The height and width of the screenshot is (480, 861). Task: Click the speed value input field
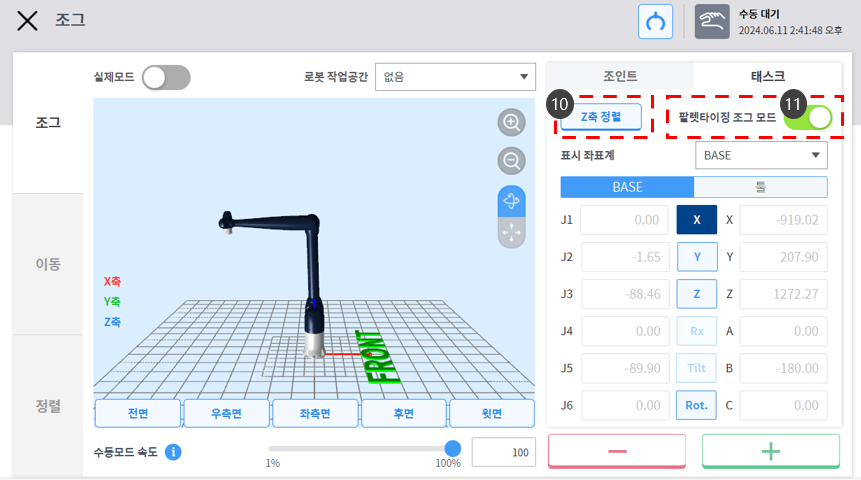(503, 452)
